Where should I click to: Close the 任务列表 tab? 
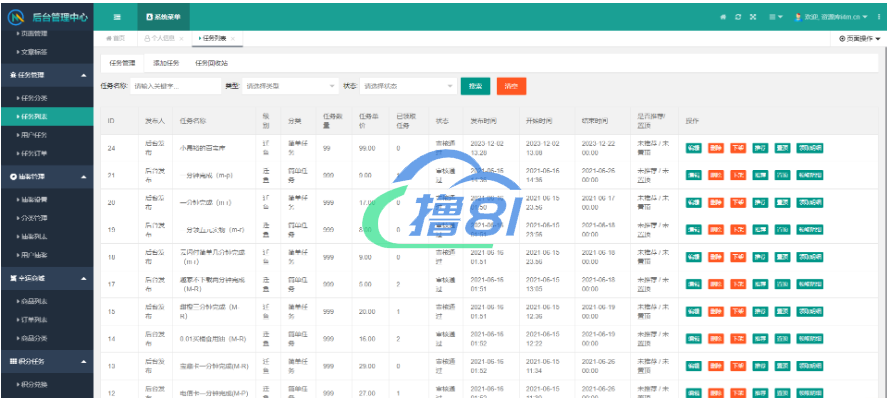tap(233, 38)
